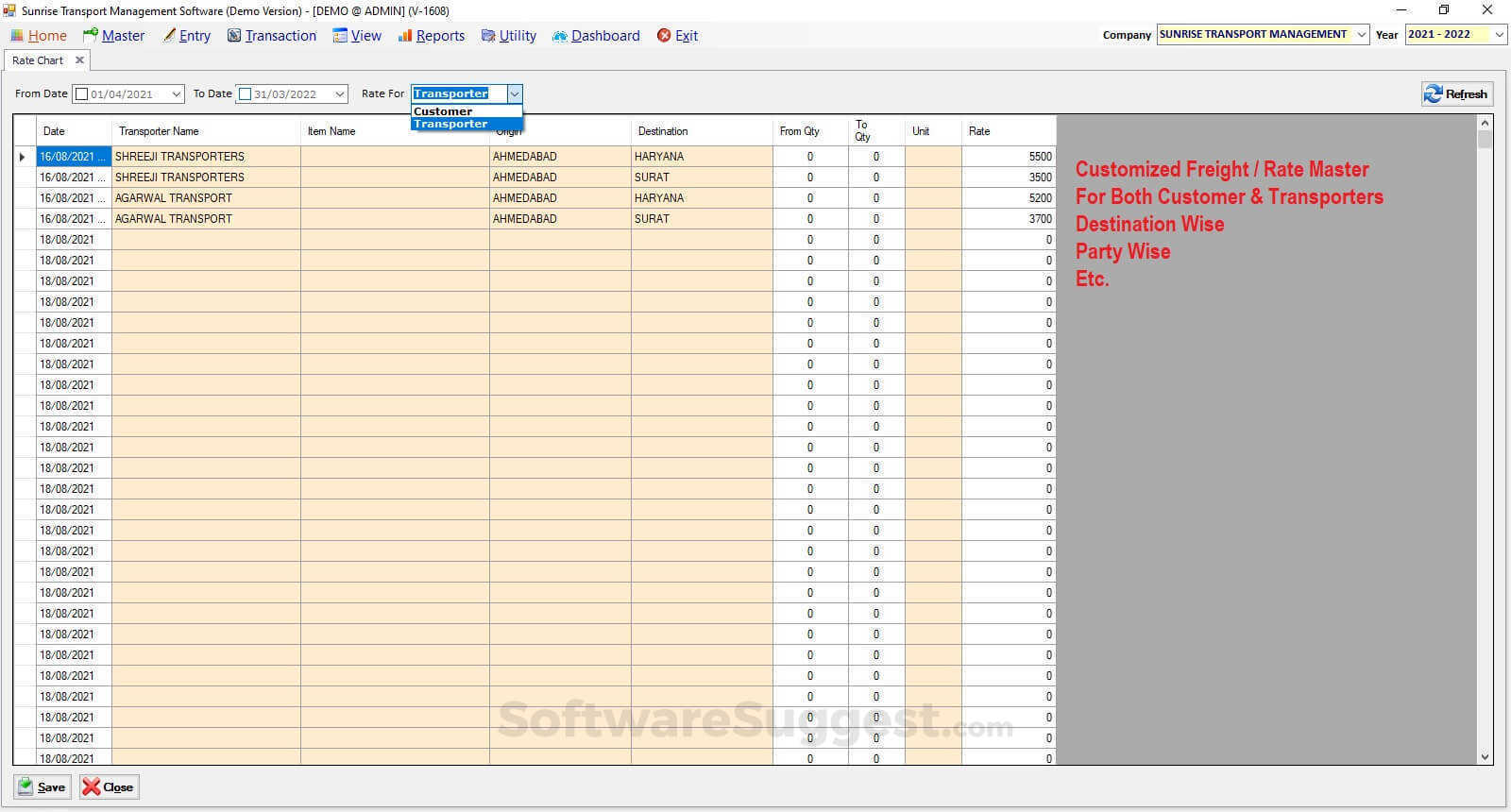Click the red X Close icon
1511x812 pixels.
(x=91, y=787)
